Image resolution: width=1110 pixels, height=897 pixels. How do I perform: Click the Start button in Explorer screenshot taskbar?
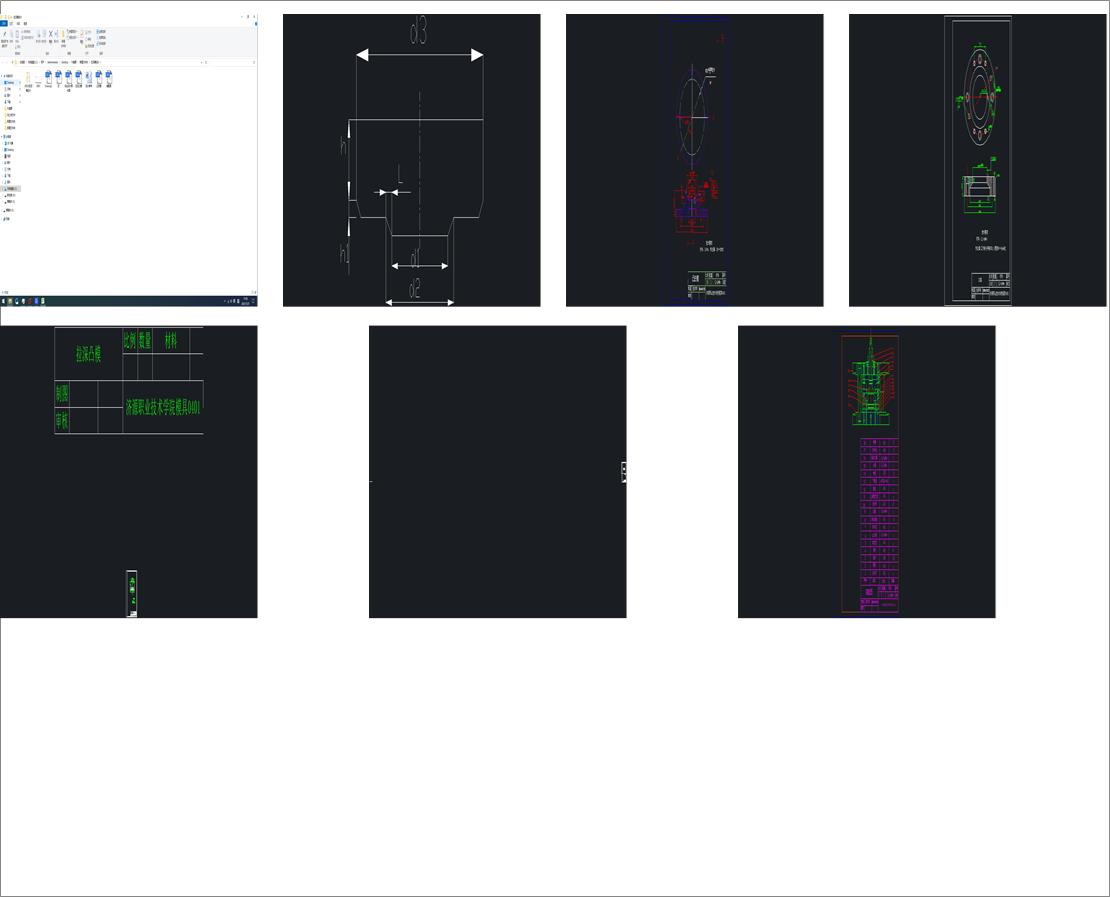click(x=3, y=301)
